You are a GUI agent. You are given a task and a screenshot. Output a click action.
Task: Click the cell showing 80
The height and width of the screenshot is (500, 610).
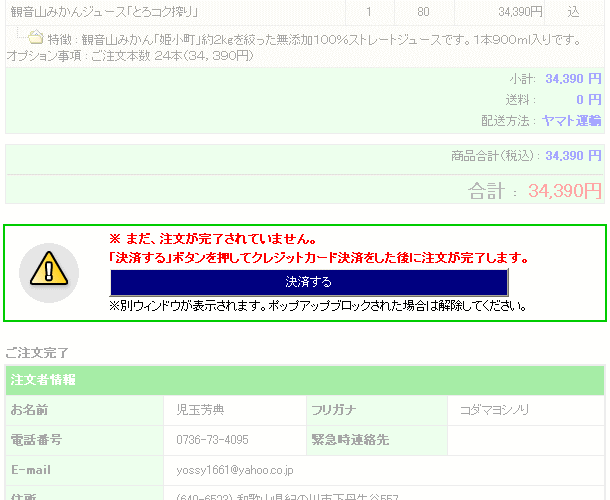424,12
